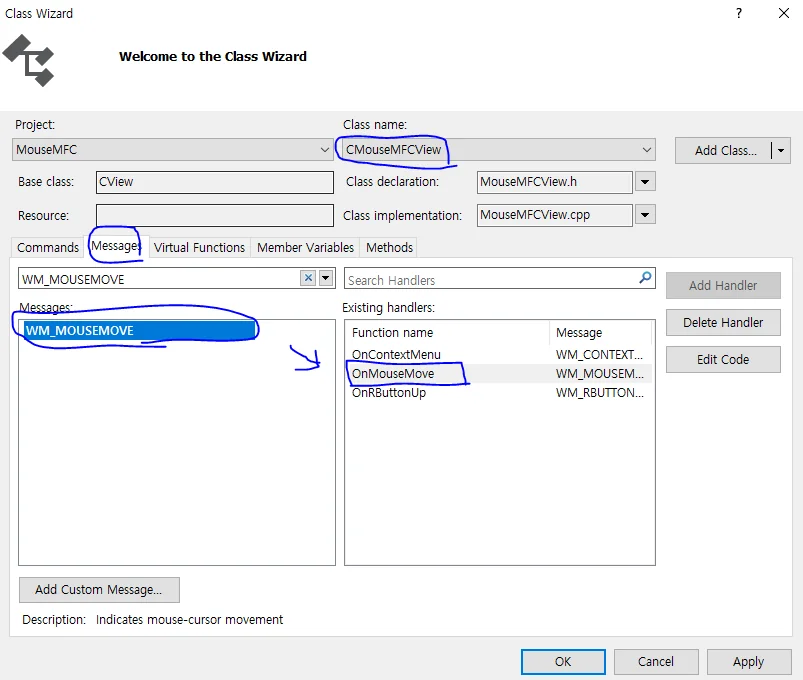The image size is (803, 680).
Task: Open the Class implementation dropdown arrow
Action: click(645, 215)
